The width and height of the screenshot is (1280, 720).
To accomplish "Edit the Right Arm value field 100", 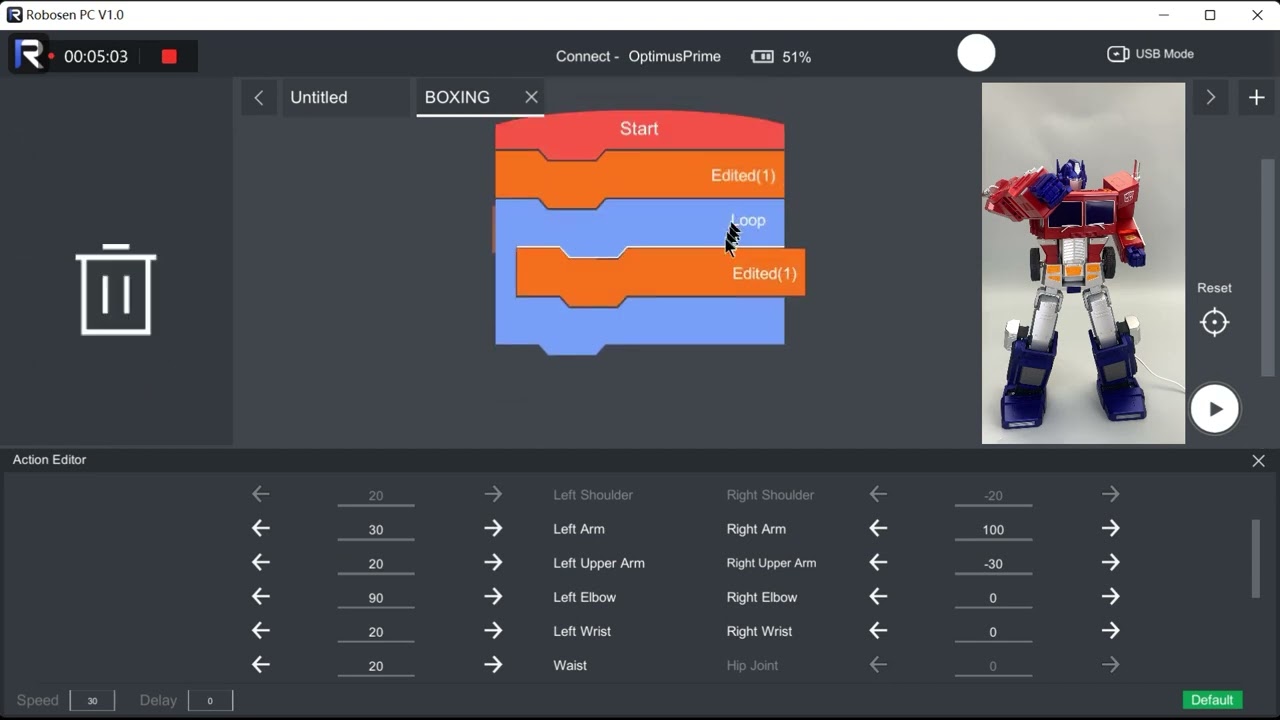I will 993,530.
